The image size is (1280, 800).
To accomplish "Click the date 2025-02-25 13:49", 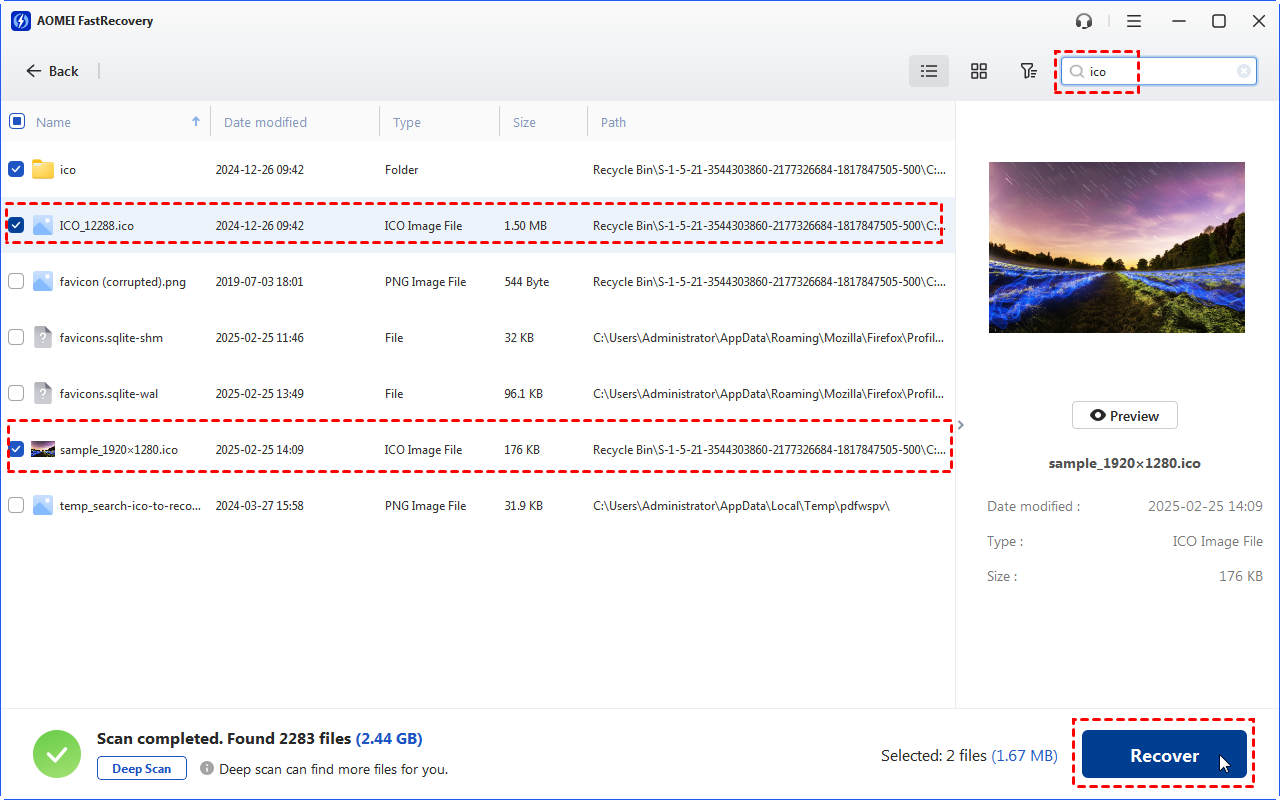I will click(x=260, y=394).
